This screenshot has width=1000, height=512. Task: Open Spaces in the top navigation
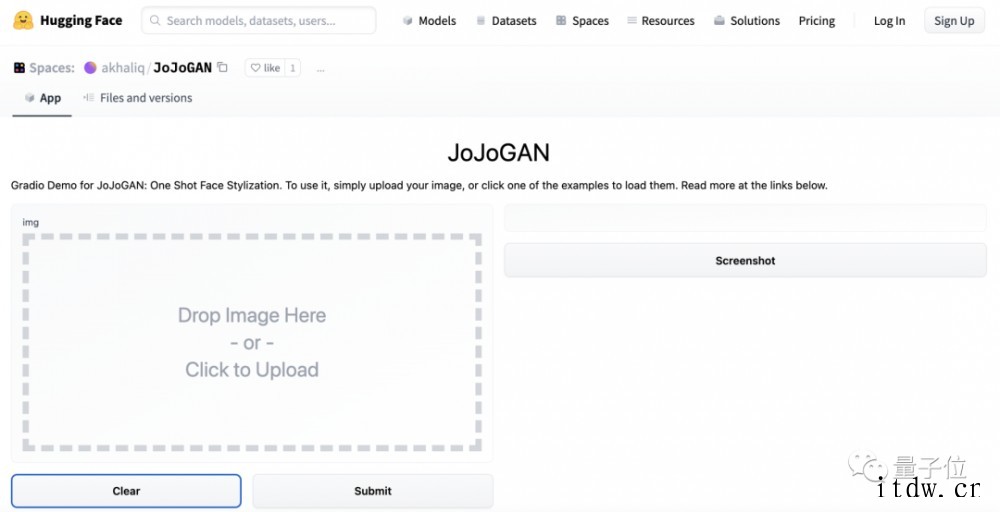point(582,20)
